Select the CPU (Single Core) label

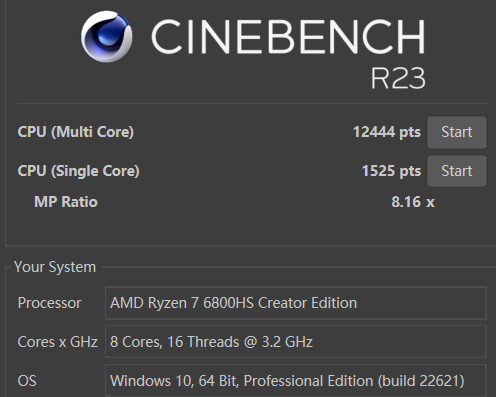point(78,171)
